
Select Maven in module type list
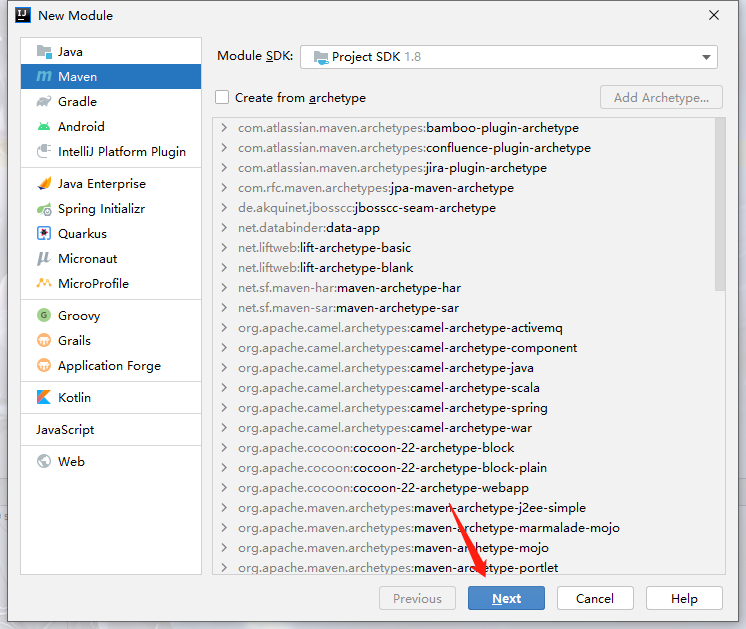coord(111,76)
